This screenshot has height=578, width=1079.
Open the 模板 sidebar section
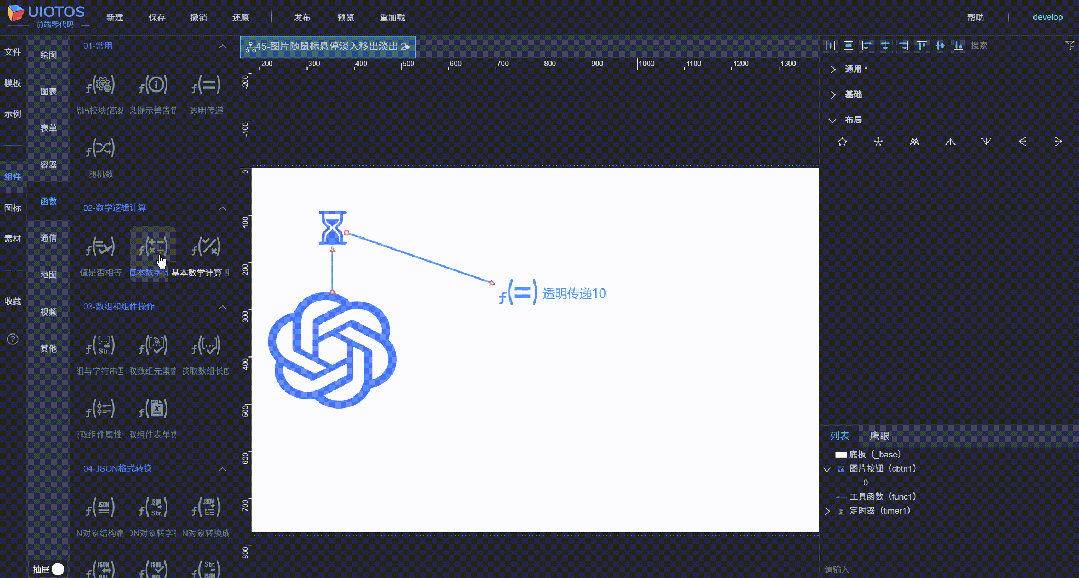[x=12, y=83]
